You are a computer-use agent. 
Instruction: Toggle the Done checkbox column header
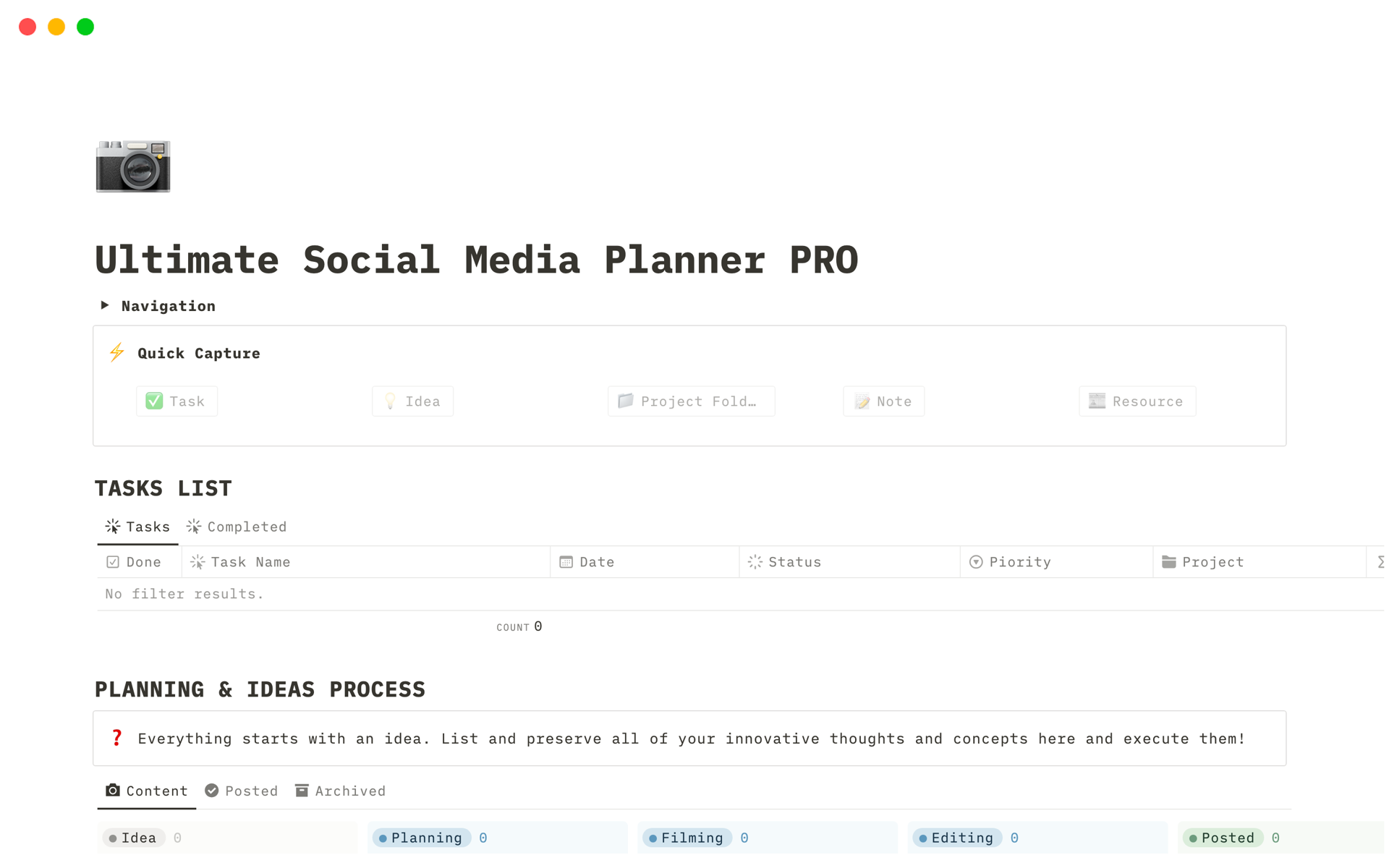(135, 561)
